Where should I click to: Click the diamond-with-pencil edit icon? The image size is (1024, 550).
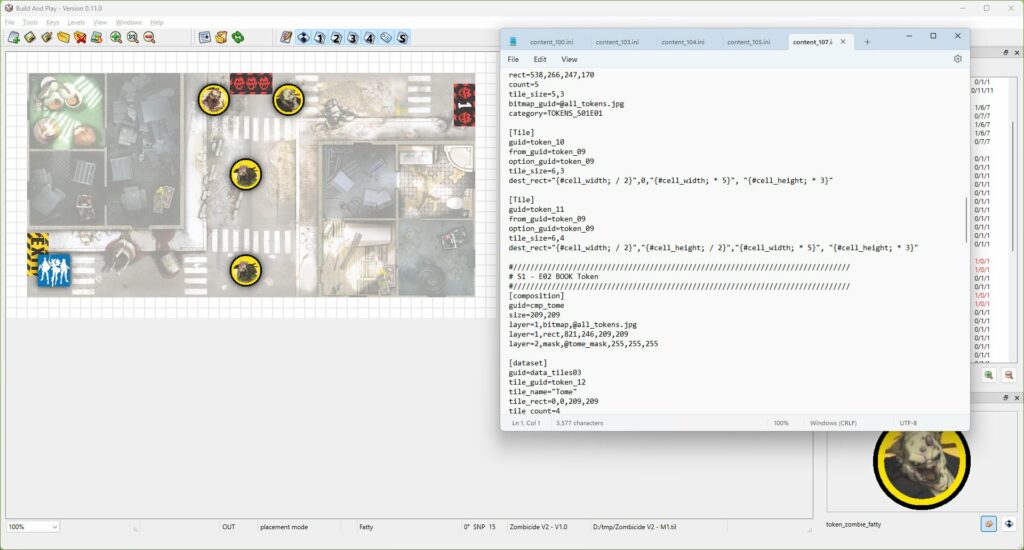tap(46, 38)
